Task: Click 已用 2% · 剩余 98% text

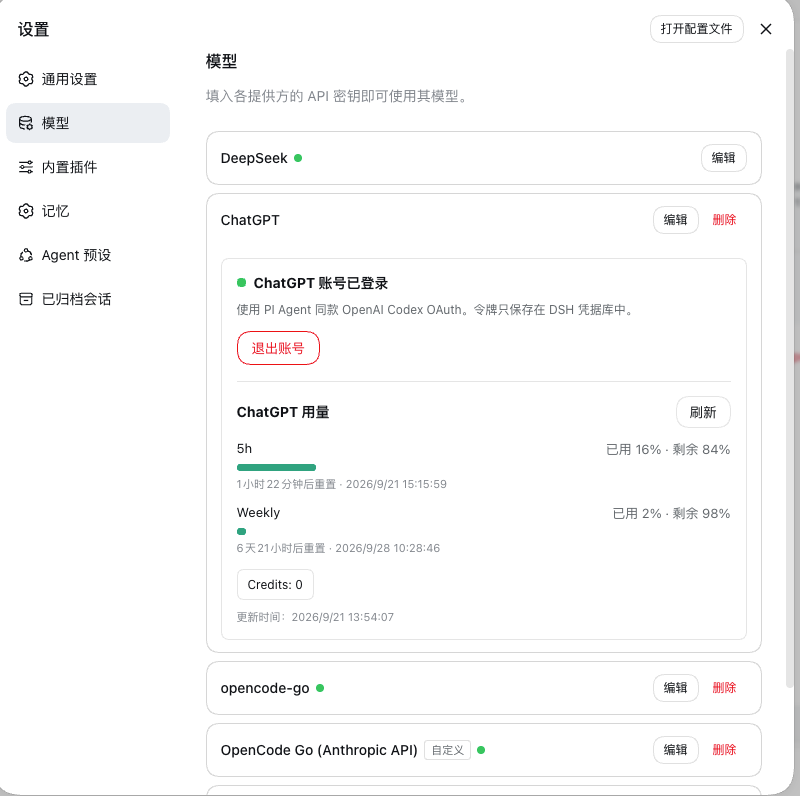Action: (671, 513)
